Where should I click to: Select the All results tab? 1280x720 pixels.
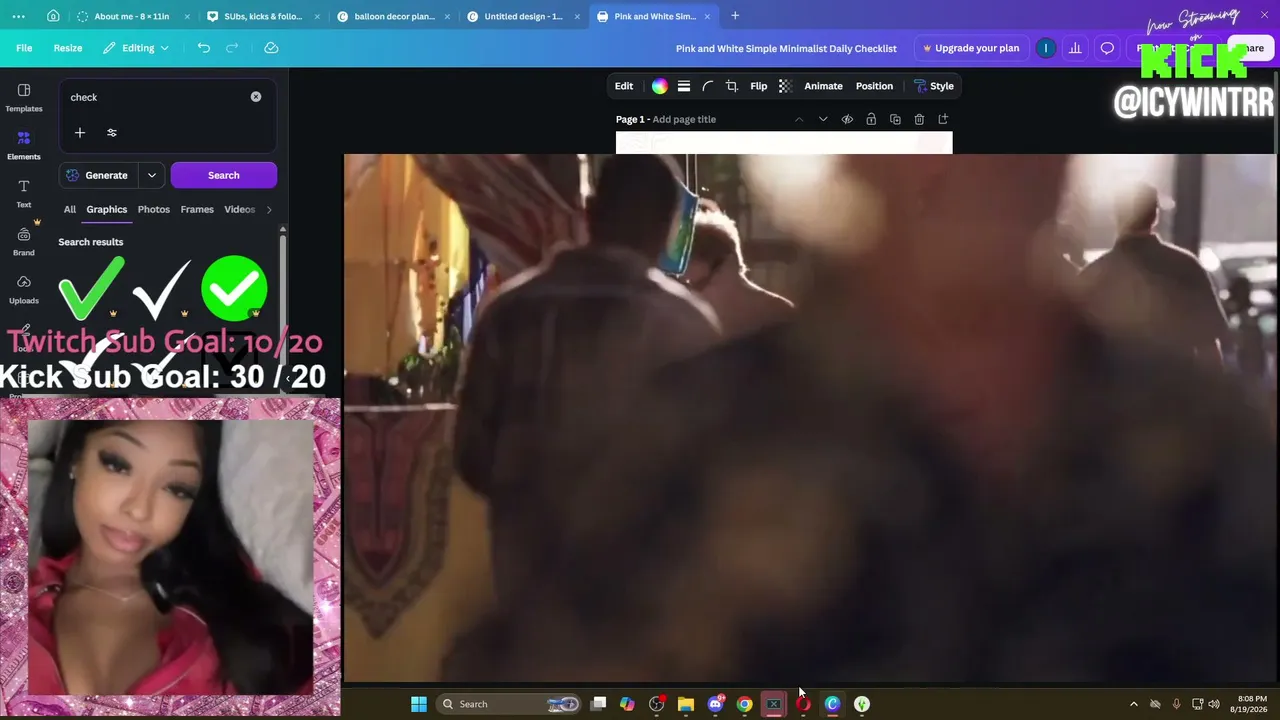click(70, 209)
